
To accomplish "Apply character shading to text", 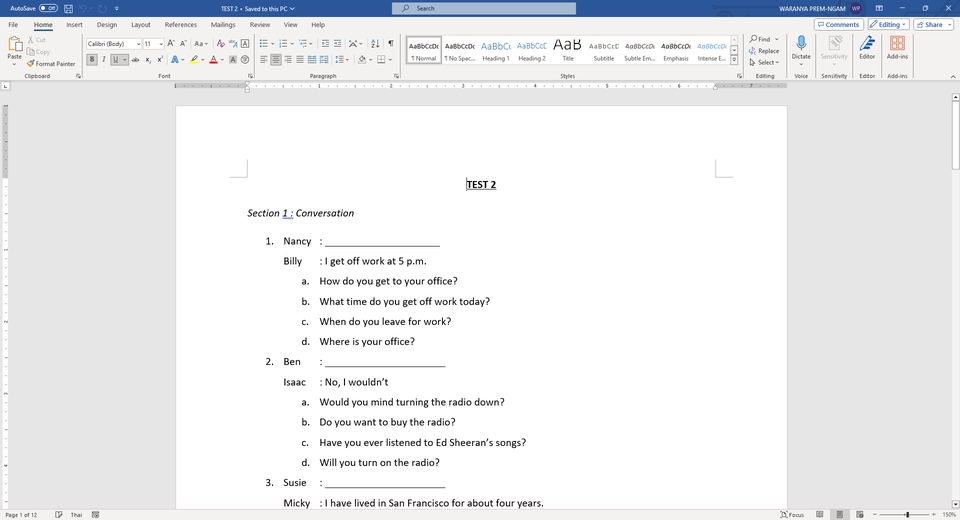I will click(233, 59).
